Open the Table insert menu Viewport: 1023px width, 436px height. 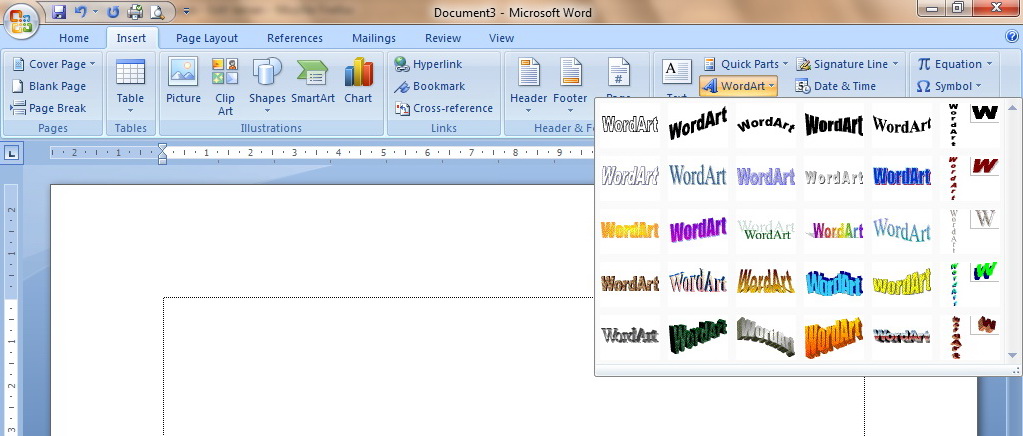[130, 86]
